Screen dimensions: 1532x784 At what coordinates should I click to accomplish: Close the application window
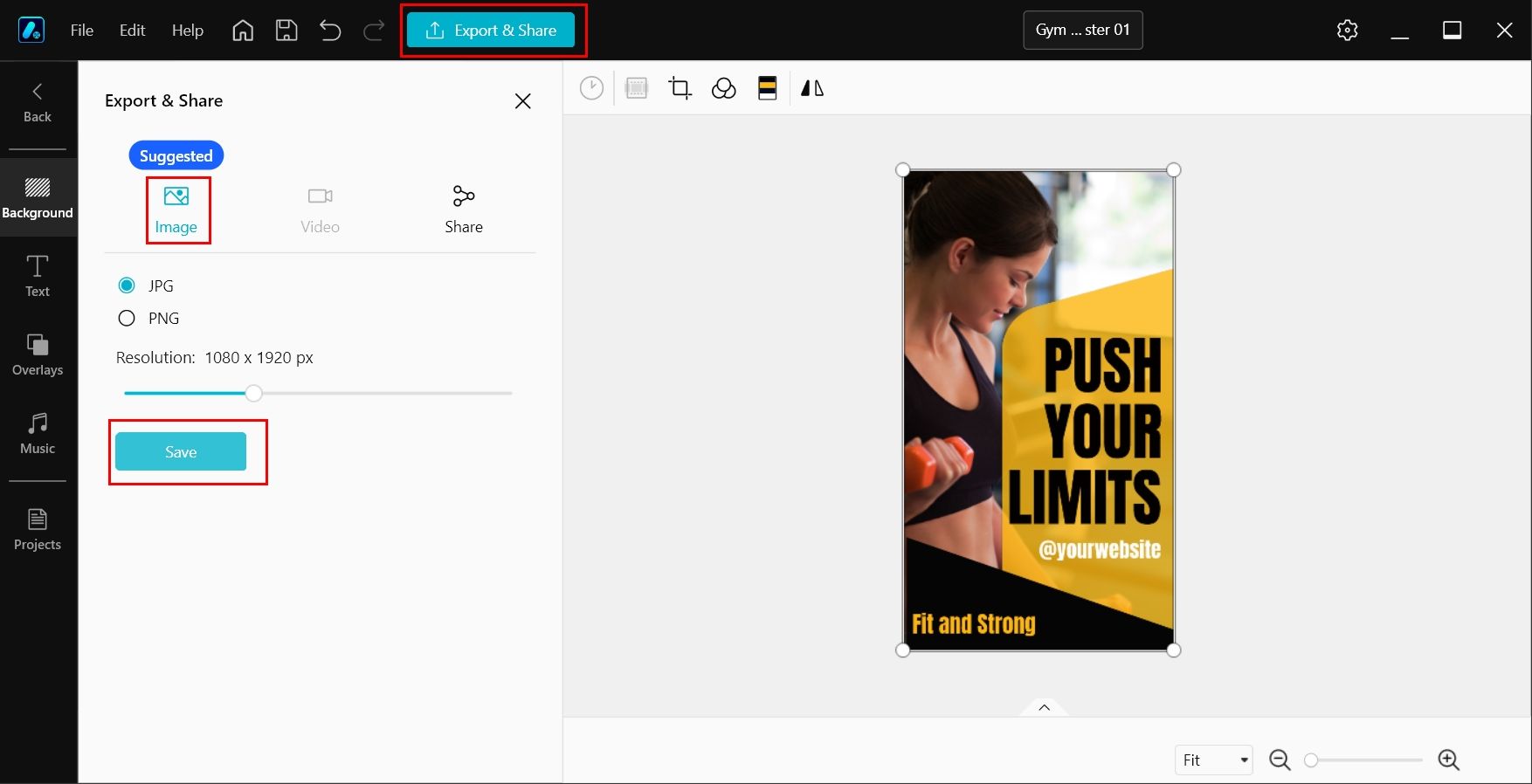click(1505, 31)
